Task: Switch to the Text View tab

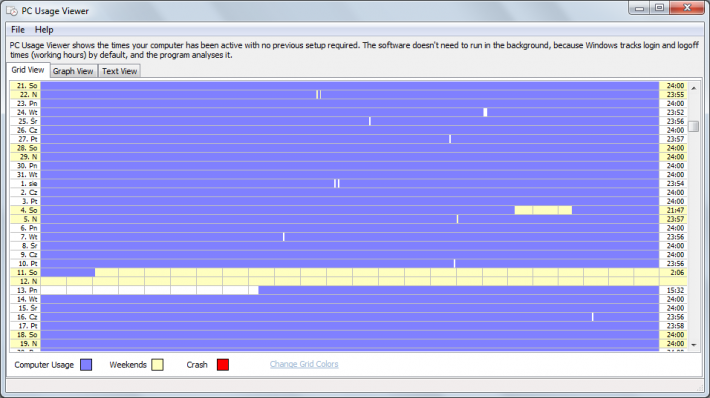Action: point(120,71)
